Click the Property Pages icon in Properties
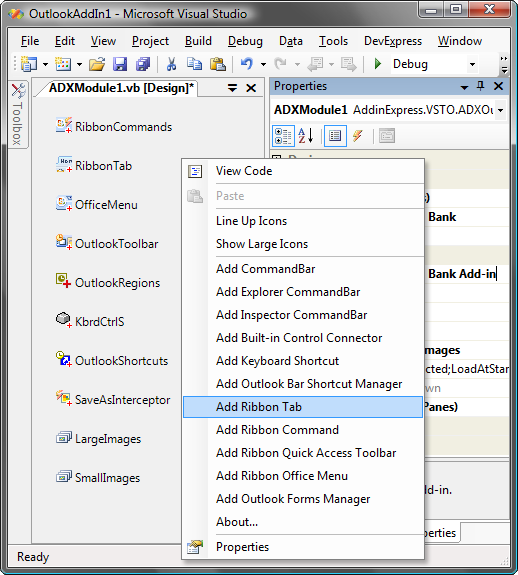 pos(387,136)
